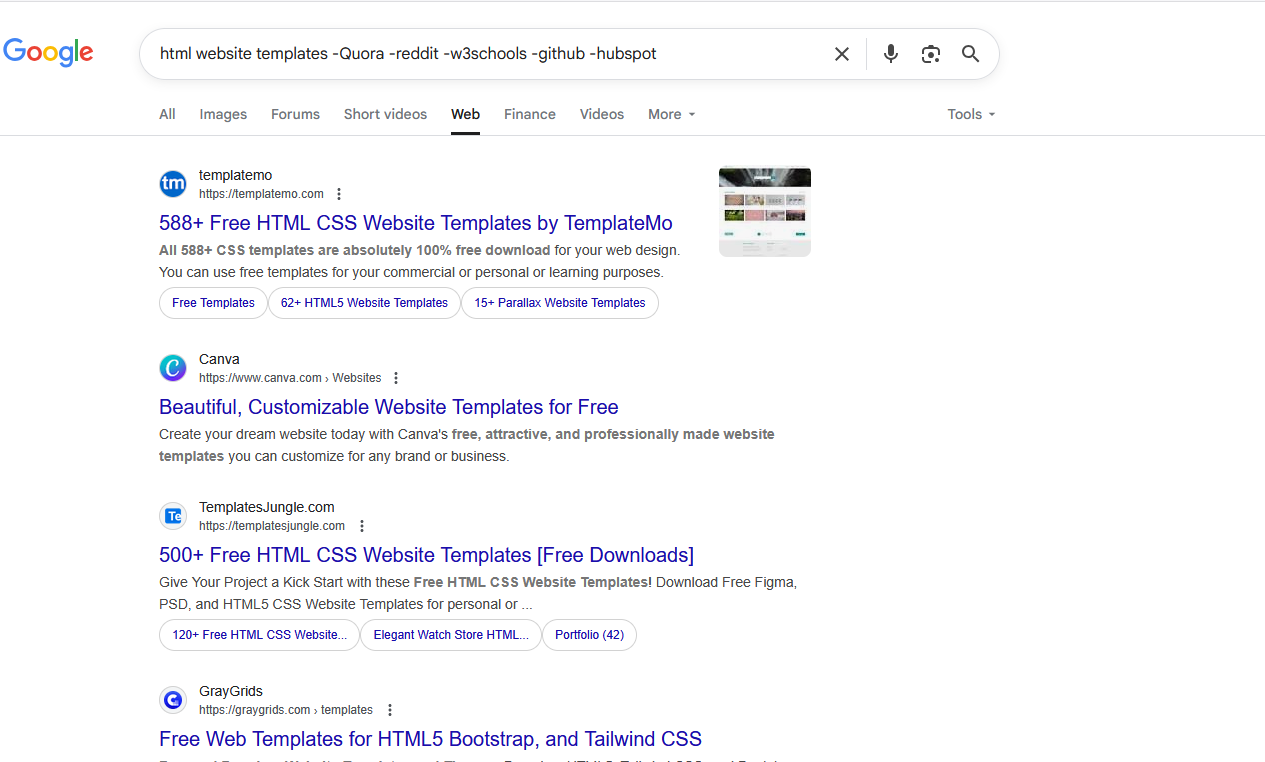Open three-dot menu for Canva result
1265x762 pixels.
[396, 378]
